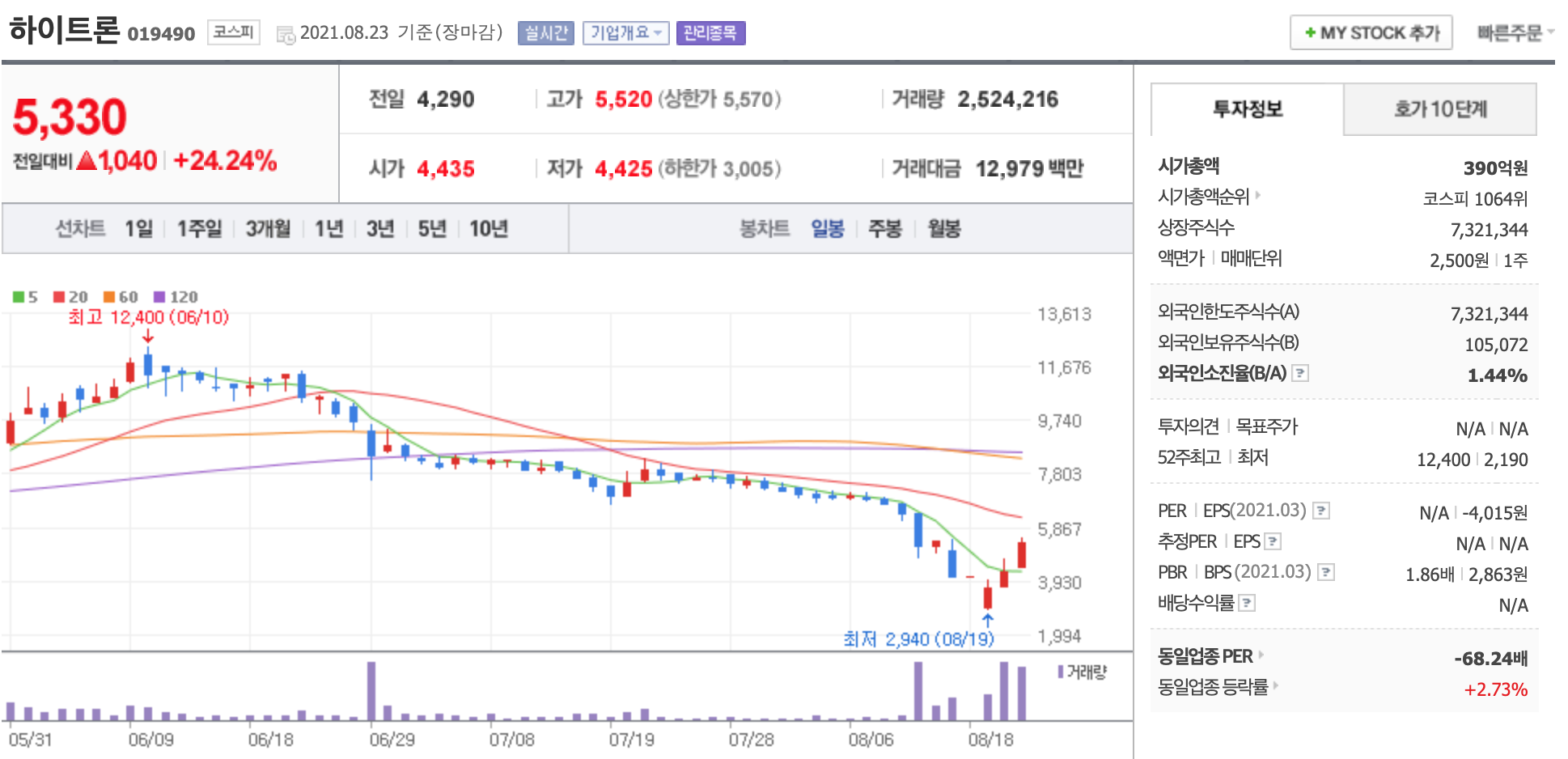Switch to the 투자정보 tab
Screen dimensions: 1568x759
[1247, 109]
